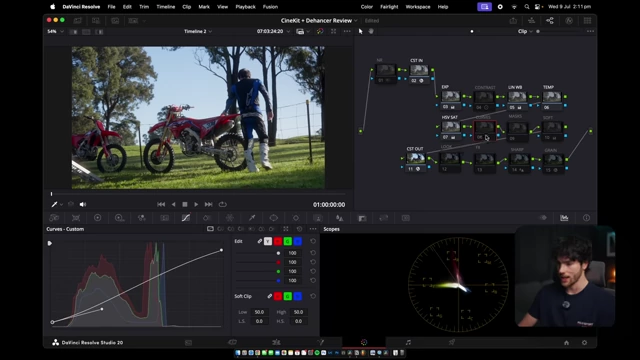
Task: Open the timecode 07:03:24:20 dropdown
Action: click(273, 31)
